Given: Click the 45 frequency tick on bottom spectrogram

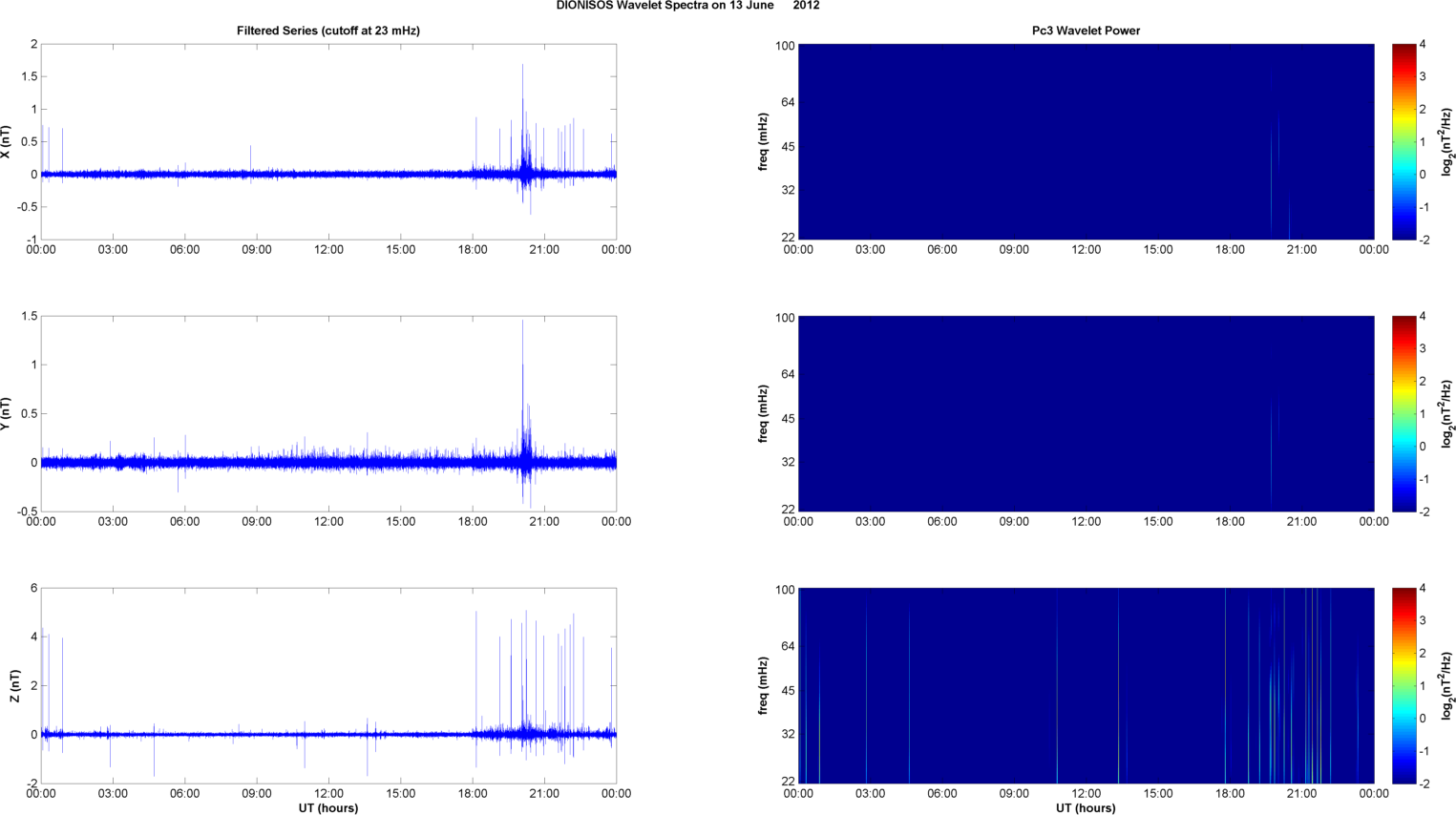Looking at the screenshot, I should 788,691.
